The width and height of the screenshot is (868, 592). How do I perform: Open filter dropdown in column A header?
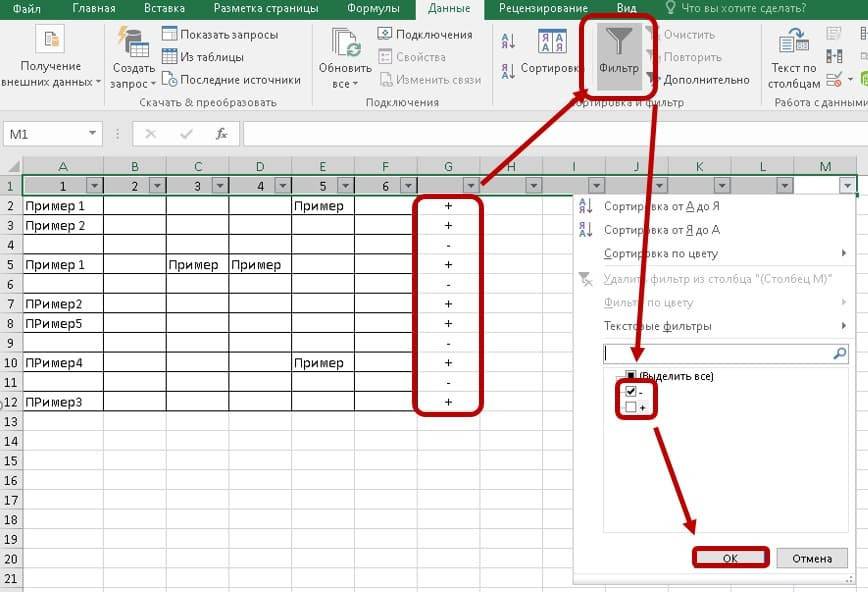(95, 186)
